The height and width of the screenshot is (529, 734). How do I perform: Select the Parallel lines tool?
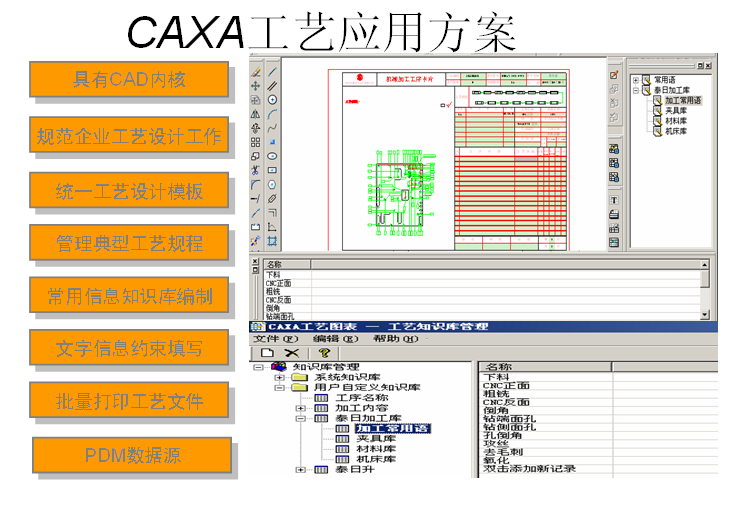[272, 86]
